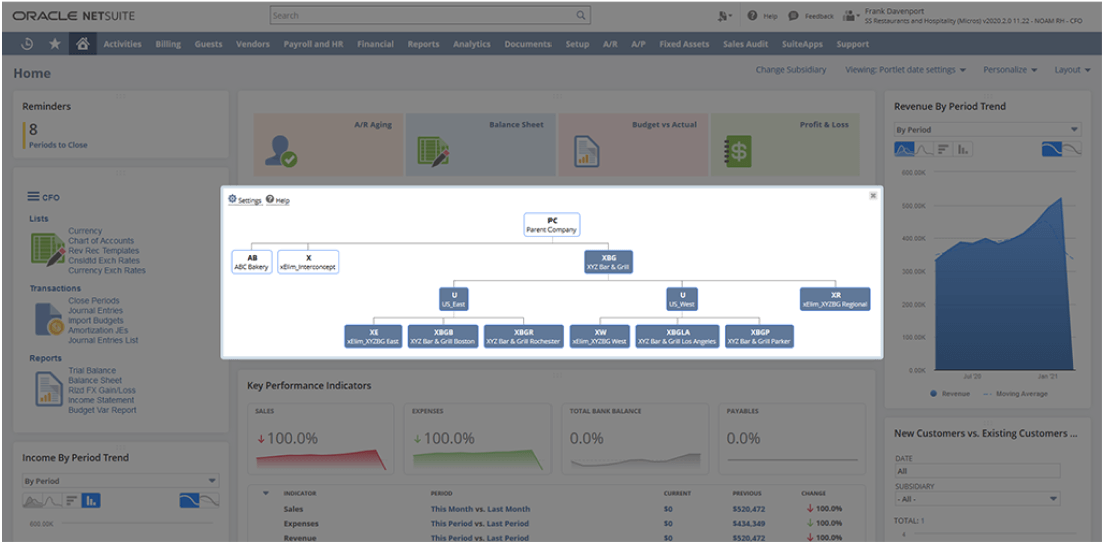Select the PC Parent Company node
The width and height of the screenshot is (1104, 545).
(552, 224)
